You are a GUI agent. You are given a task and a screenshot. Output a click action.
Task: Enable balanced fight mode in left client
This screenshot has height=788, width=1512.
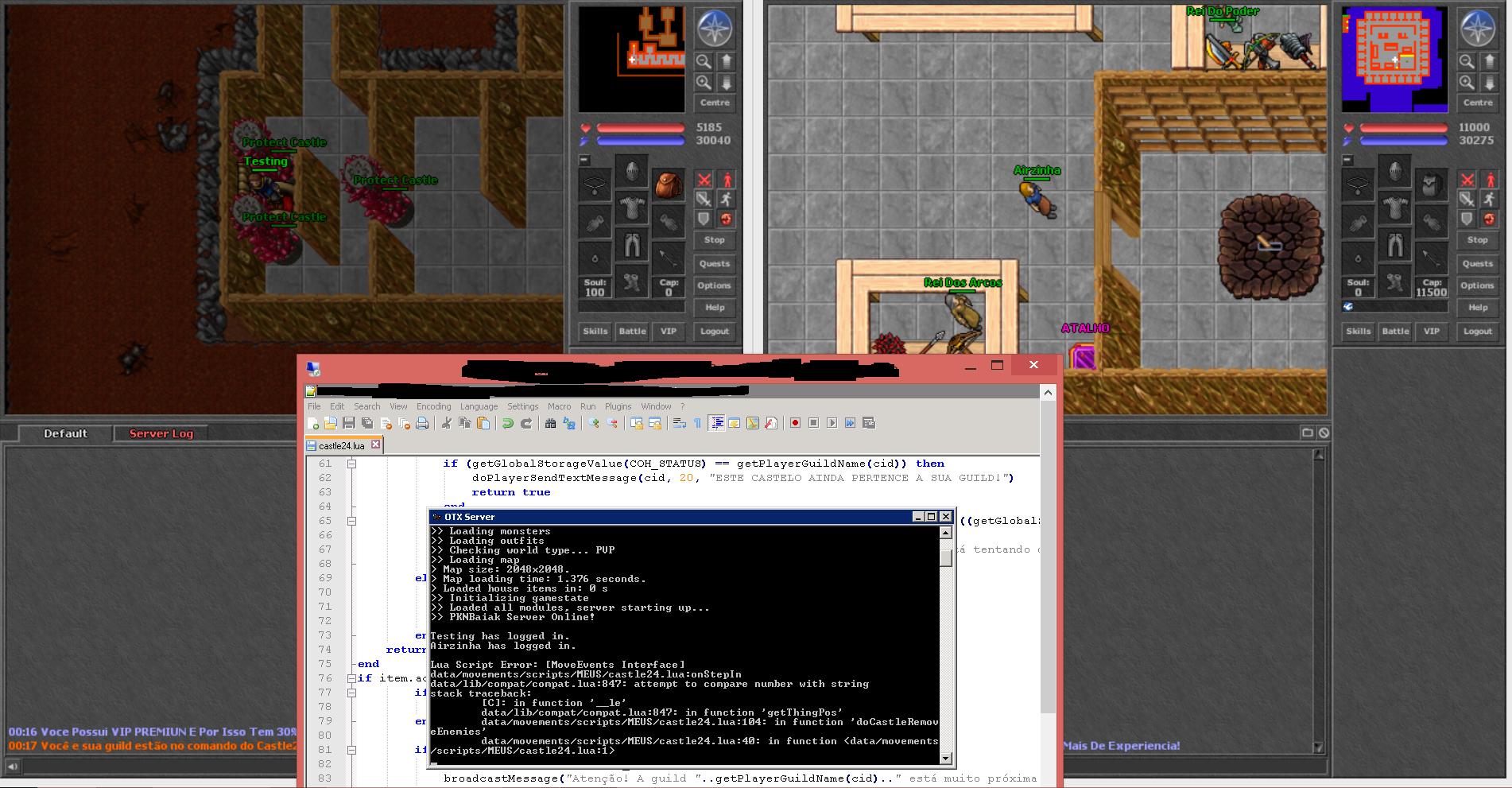pyautogui.click(x=704, y=199)
